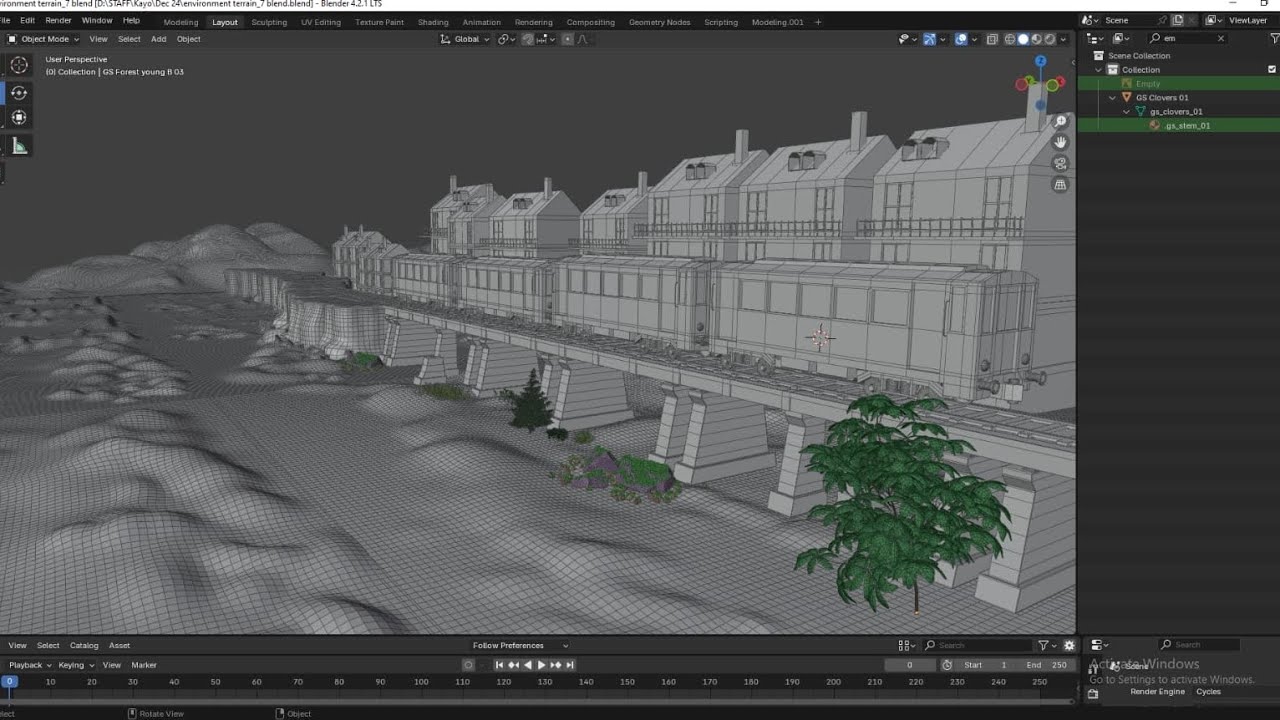This screenshot has height=720, width=1280.
Task: Open the Render menu
Action: [58, 21]
